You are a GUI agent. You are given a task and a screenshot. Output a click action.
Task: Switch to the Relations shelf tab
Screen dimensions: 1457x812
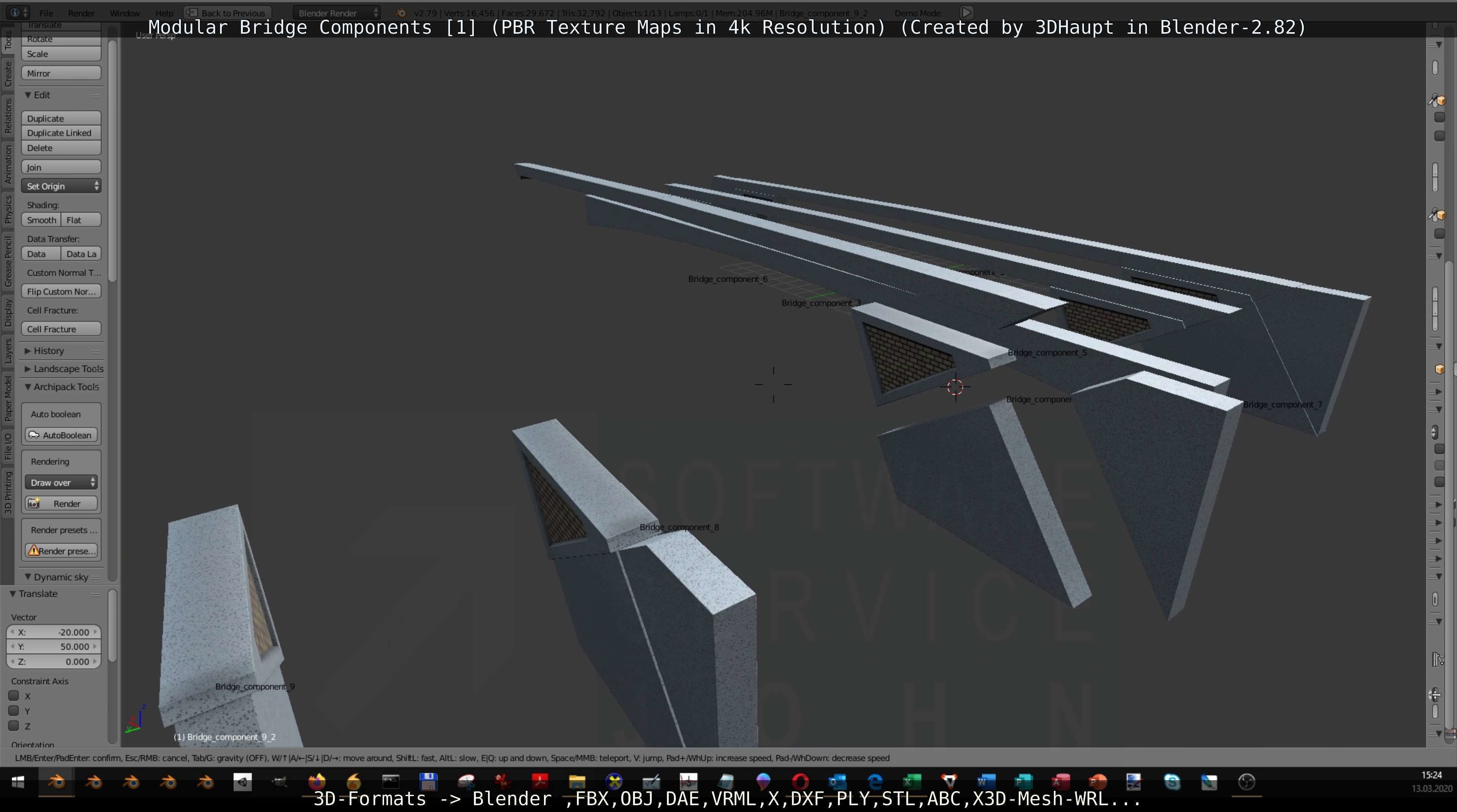(x=8, y=116)
